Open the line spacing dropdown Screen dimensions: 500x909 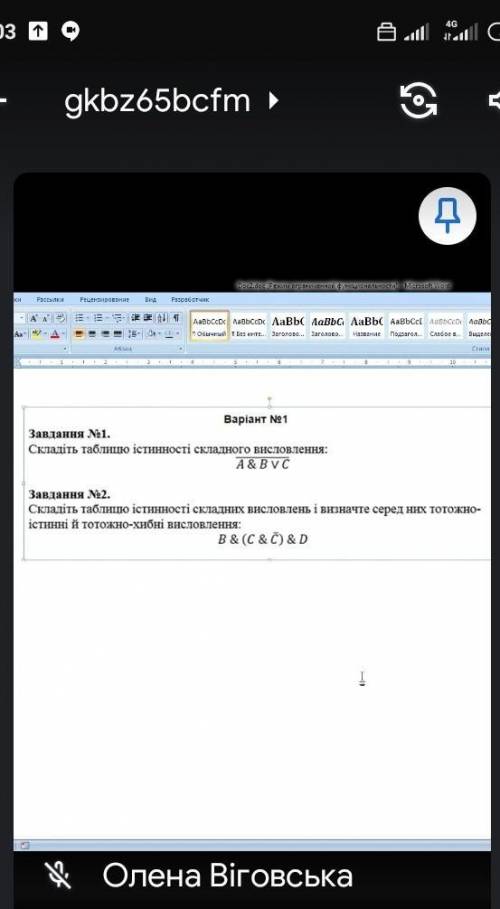point(134,334)
